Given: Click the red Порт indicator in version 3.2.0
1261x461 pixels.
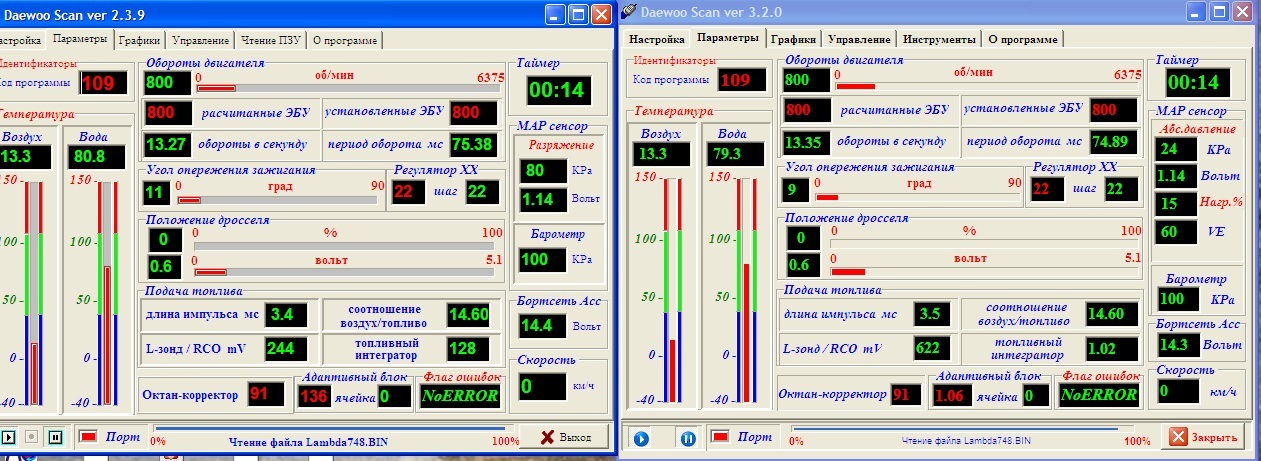Looking at the screenshot, I should tap(719, 437).
